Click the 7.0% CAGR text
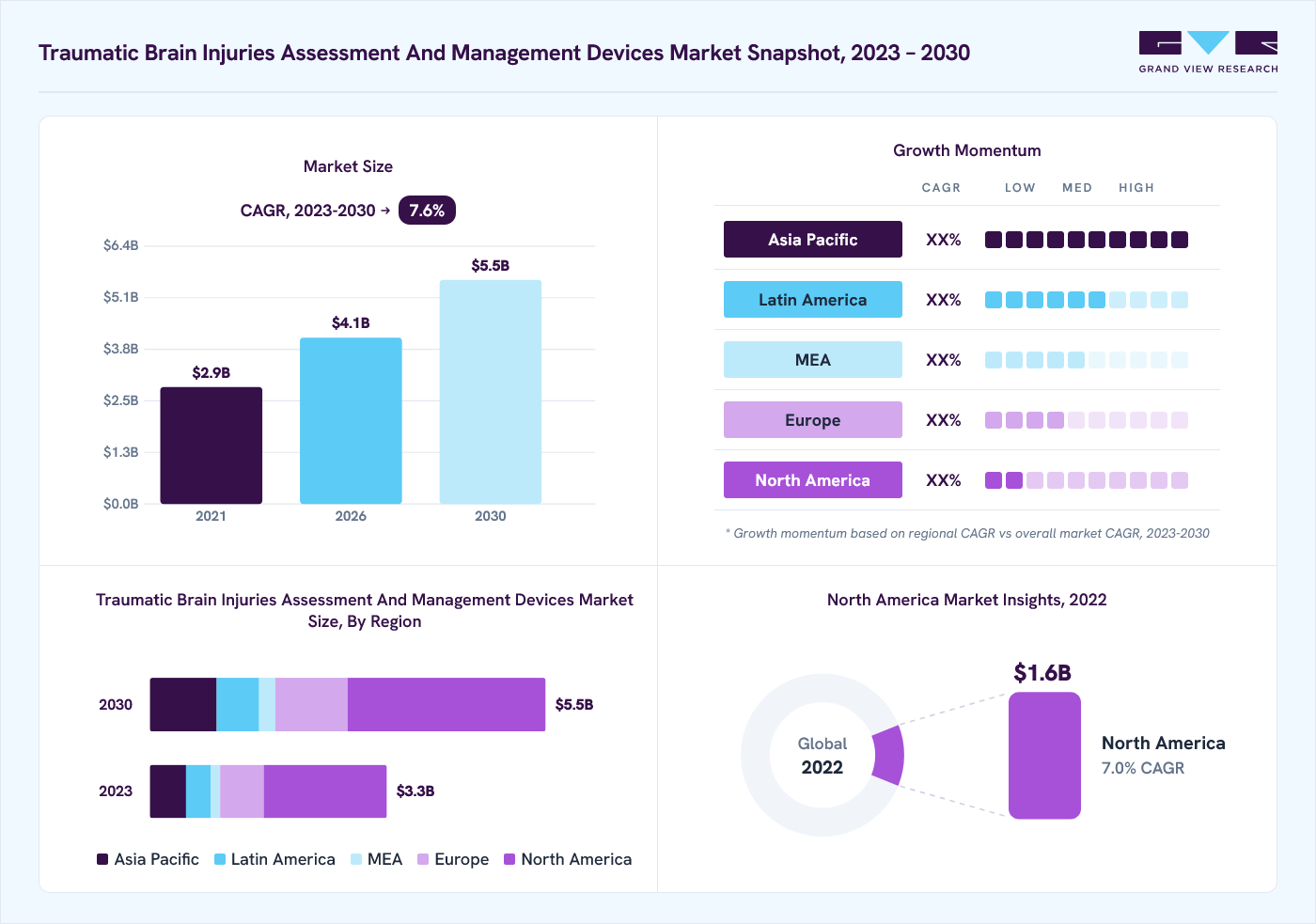The width and height of the screenshot is (1316, 924). [1143, 768]
